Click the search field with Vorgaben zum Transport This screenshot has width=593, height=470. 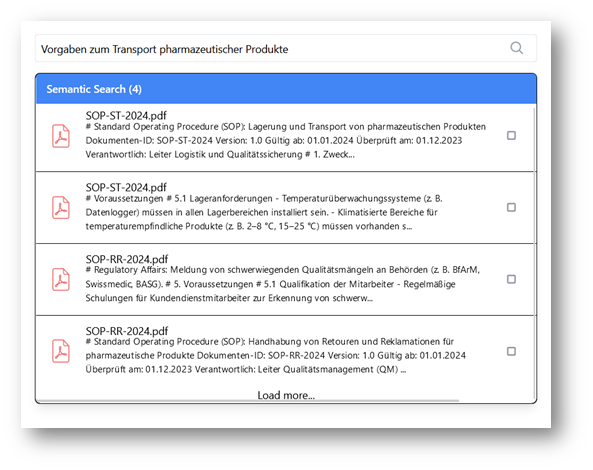click(286, 48)
